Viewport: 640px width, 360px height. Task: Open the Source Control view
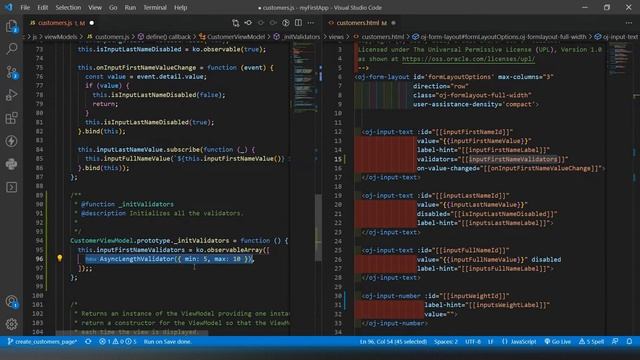coord(11,72)
